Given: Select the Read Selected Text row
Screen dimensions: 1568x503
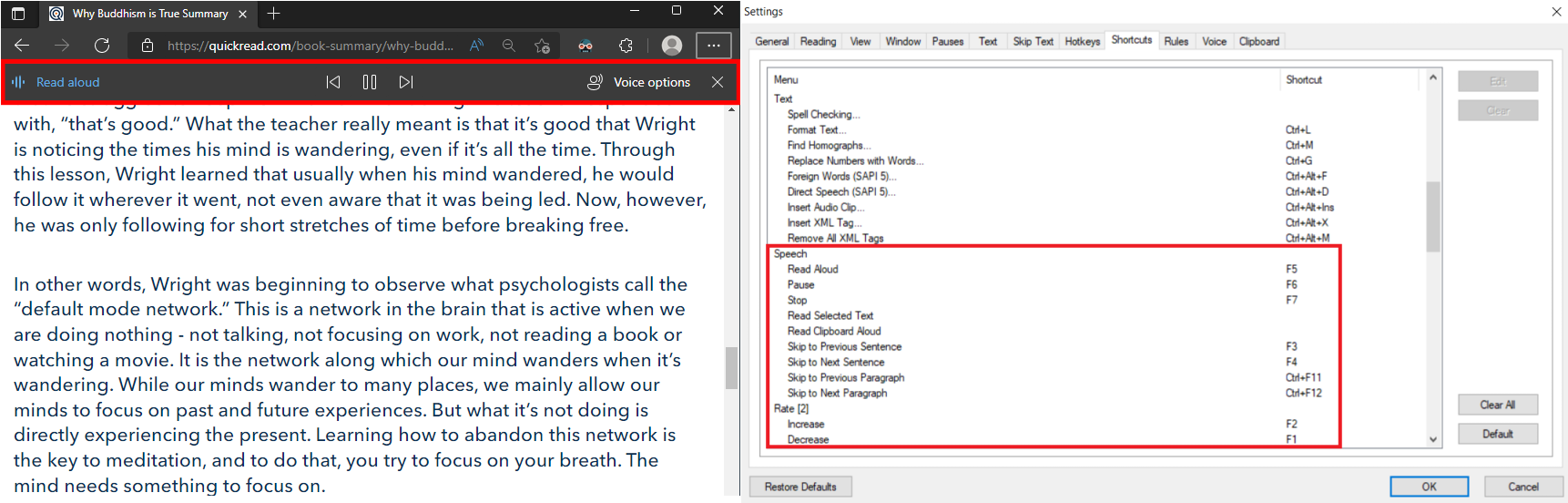Looking at the screenshot, I should click(x=1096, y=316).
